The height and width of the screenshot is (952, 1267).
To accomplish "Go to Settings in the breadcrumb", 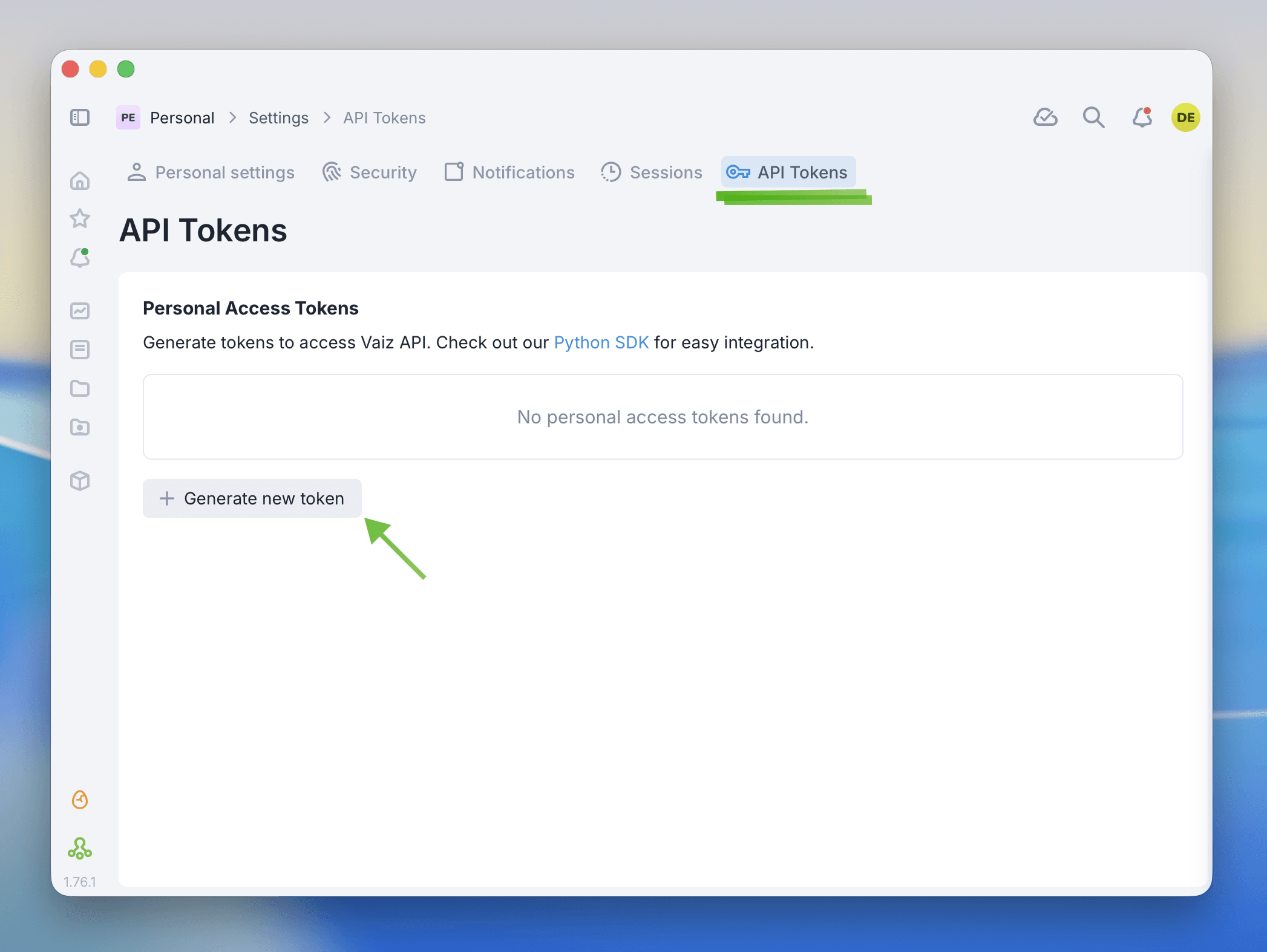I will click(278, 118).
